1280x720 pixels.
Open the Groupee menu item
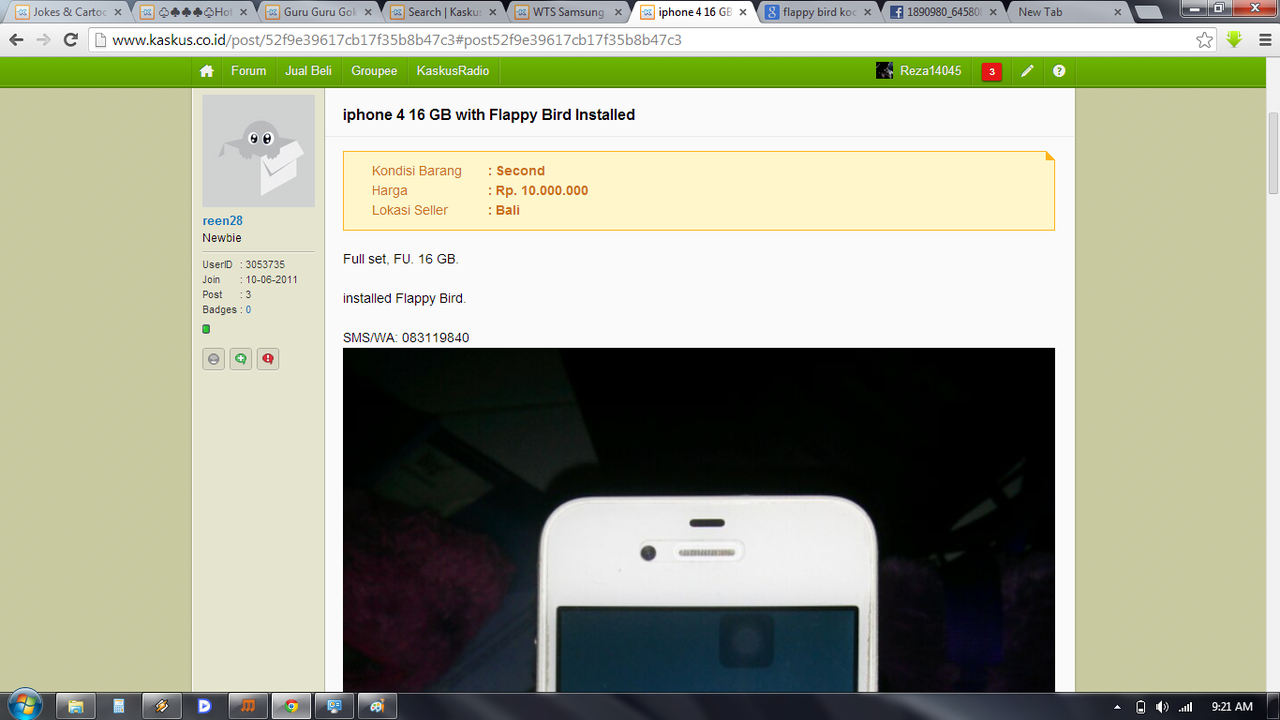(x=374, y=71)
